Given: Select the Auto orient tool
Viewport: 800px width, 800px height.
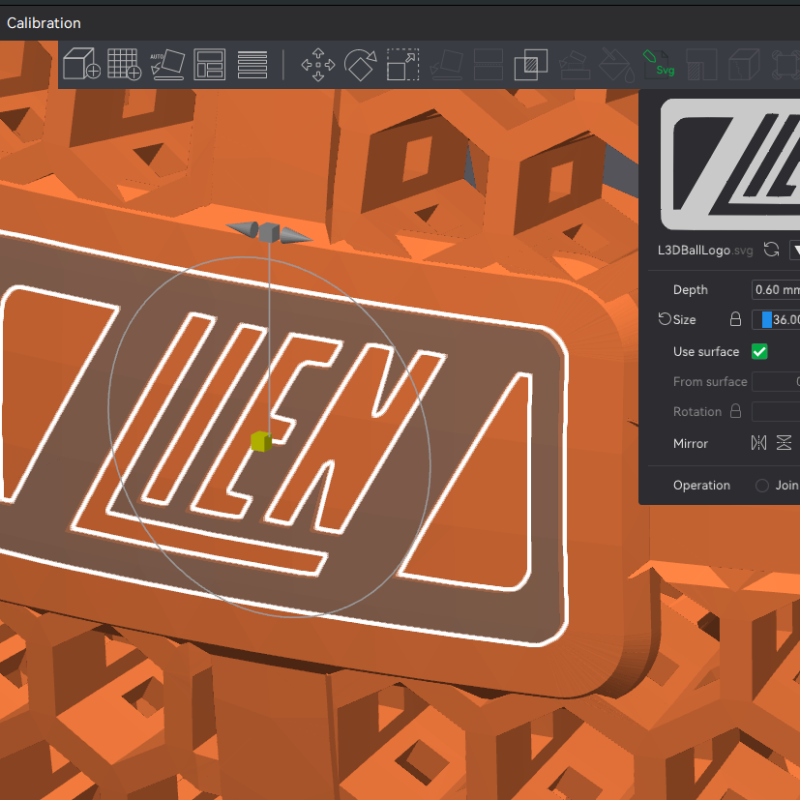Looking at the screenshot, I should [166, 65].
